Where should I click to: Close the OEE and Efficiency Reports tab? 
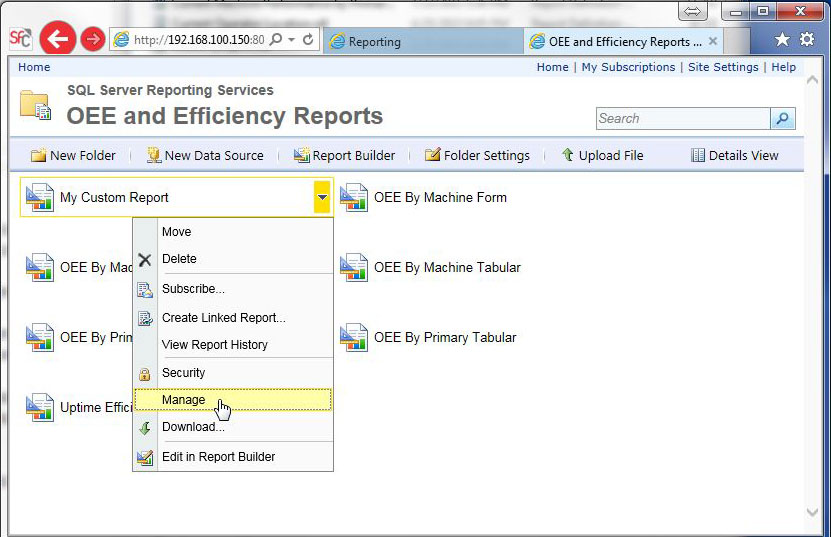click(x=713, y=41)
